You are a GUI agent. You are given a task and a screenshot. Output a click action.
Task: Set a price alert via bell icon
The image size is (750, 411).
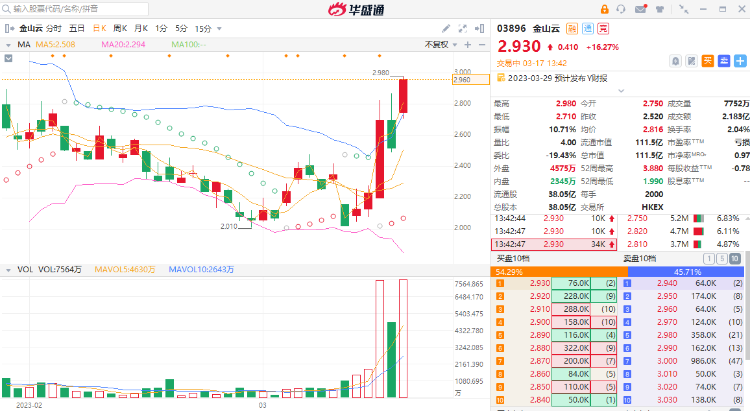[675, 61]
